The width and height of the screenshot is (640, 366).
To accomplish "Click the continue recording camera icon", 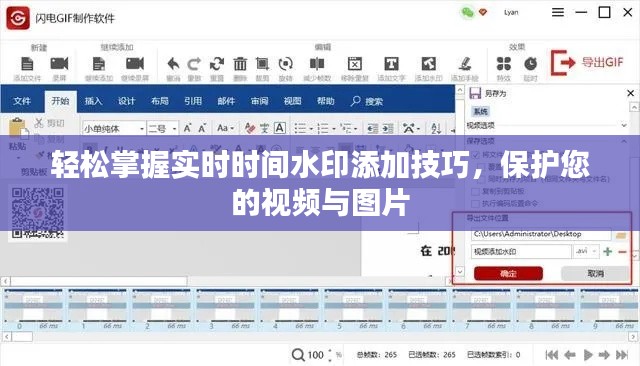I will click(135, 64).
